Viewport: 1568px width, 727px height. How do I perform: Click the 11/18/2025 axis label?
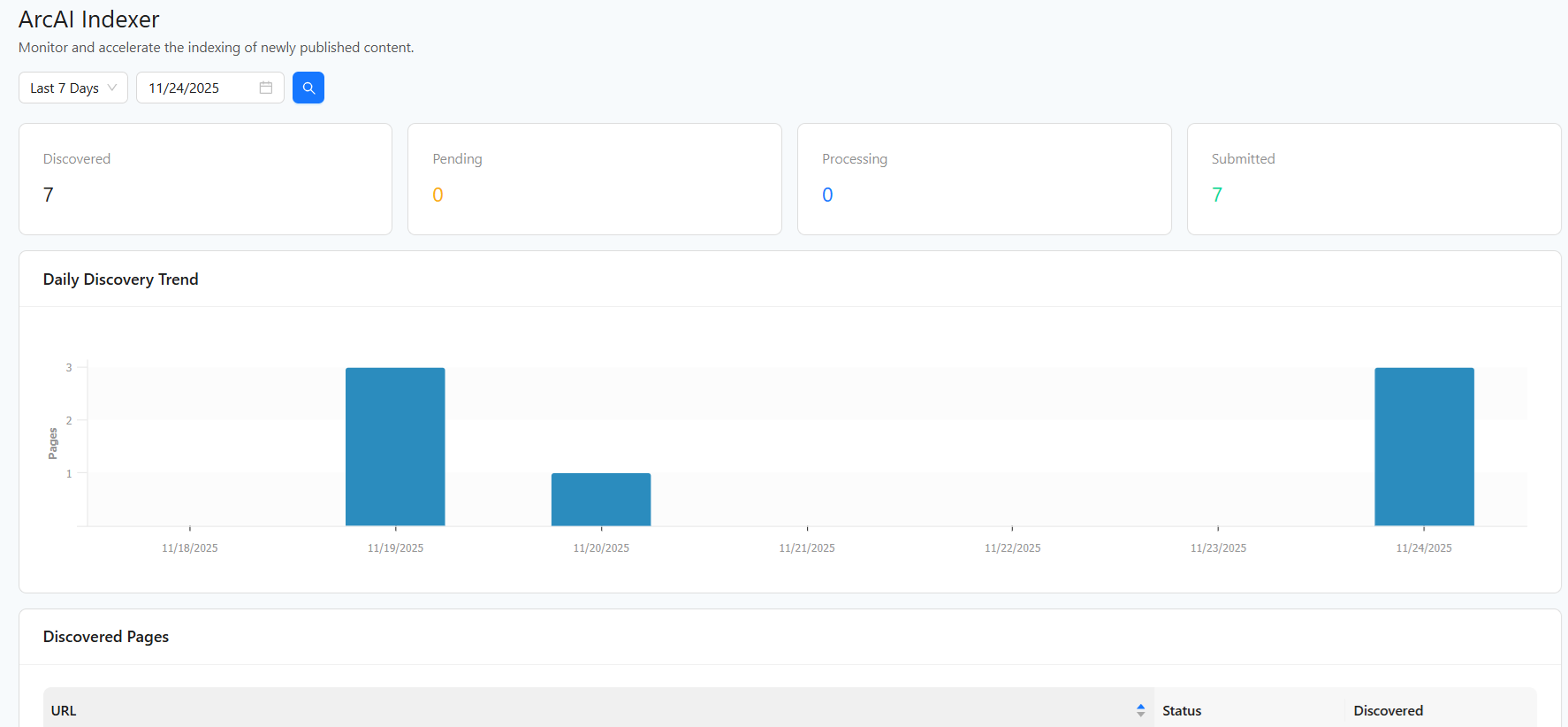[x=190, y=548]
